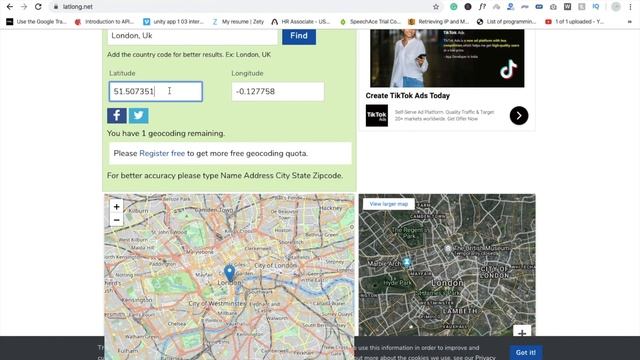Open 'Introduction to API...' bookmark
The width and height of the screenshot is (640, 360).
coord(104,22)
